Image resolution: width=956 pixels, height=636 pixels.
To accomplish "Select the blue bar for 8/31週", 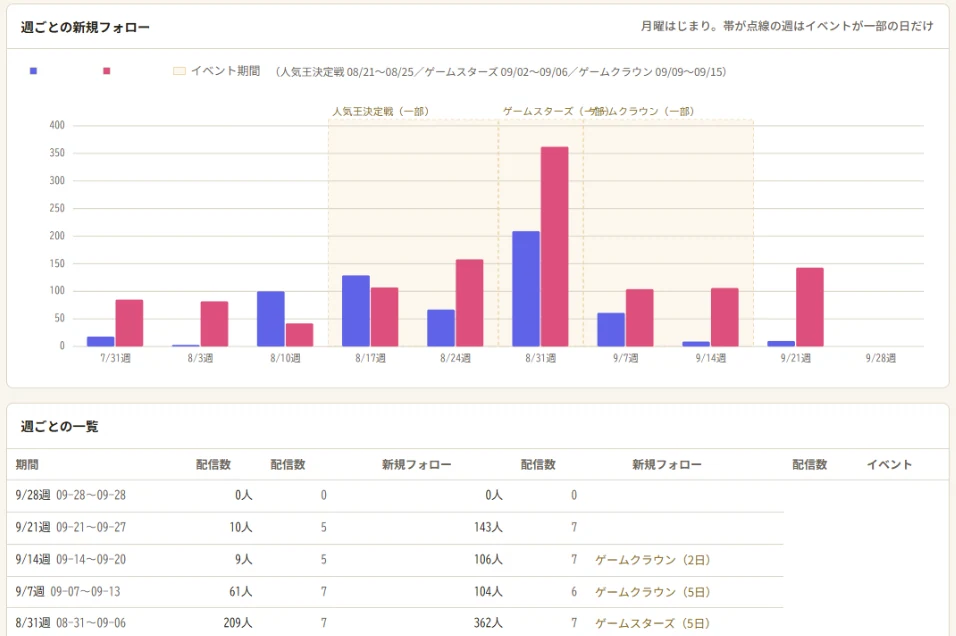I will coord(526,289).
